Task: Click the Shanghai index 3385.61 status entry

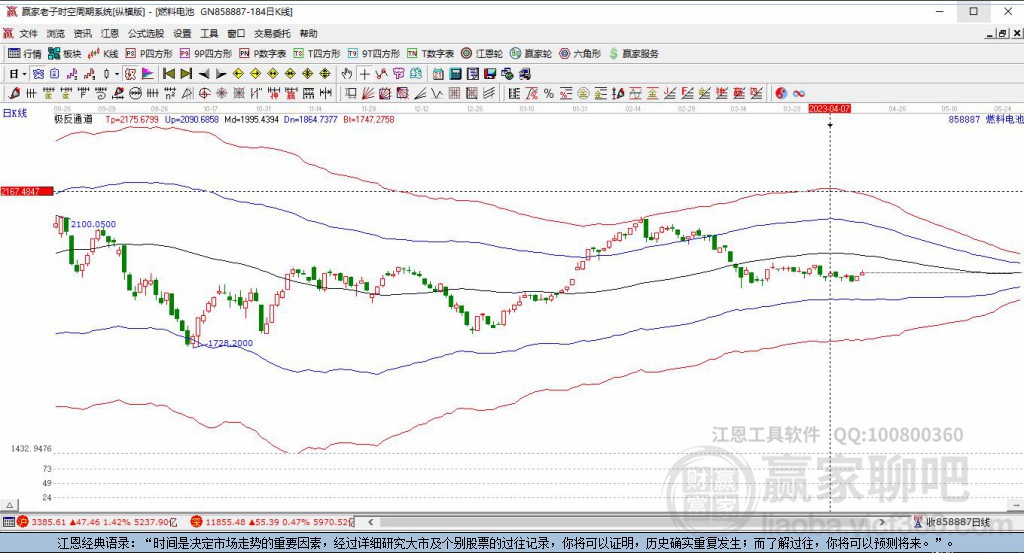Action: click(97, 522)
